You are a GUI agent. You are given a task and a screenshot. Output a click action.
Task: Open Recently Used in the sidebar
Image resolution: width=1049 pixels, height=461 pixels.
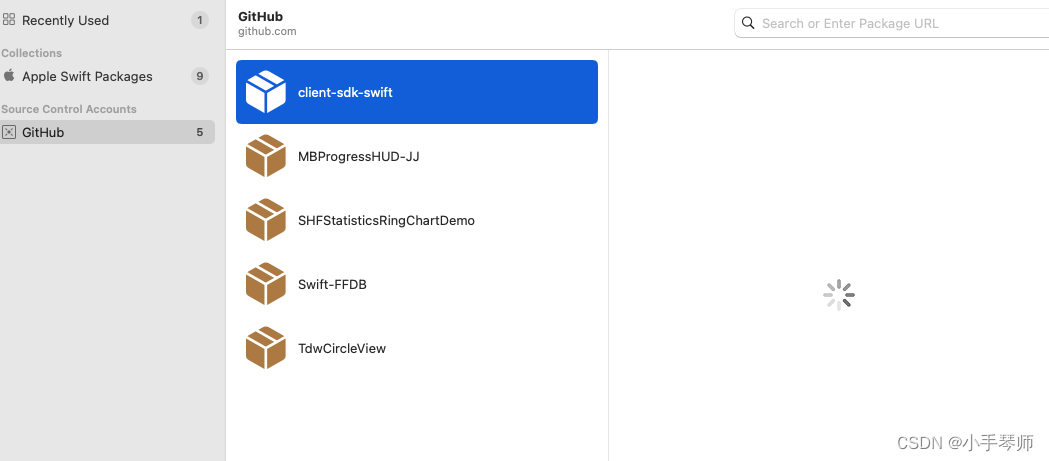point(65,20)
